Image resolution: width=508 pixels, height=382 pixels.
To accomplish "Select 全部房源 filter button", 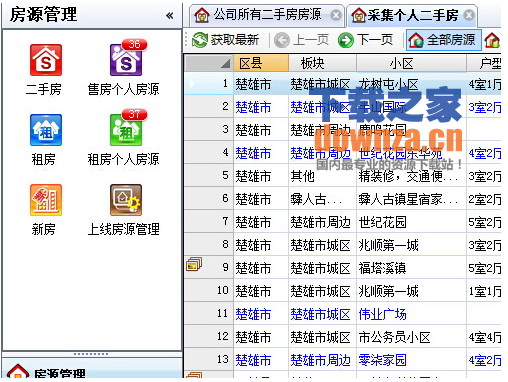I will (x=443, y=40).
